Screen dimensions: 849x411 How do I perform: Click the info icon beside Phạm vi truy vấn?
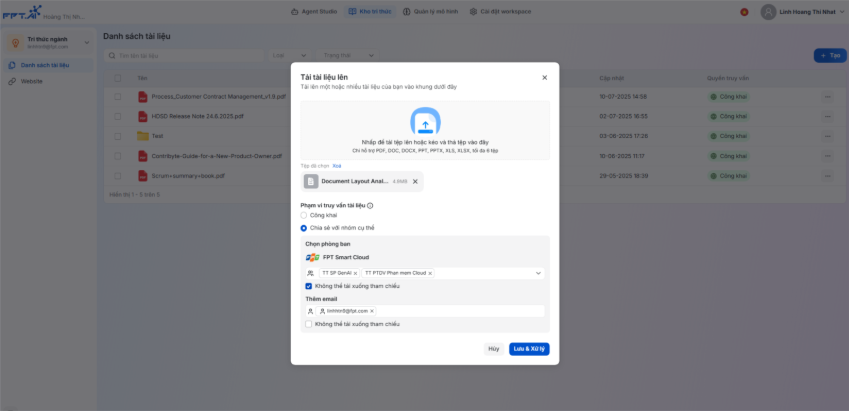(x=370, y=205)
